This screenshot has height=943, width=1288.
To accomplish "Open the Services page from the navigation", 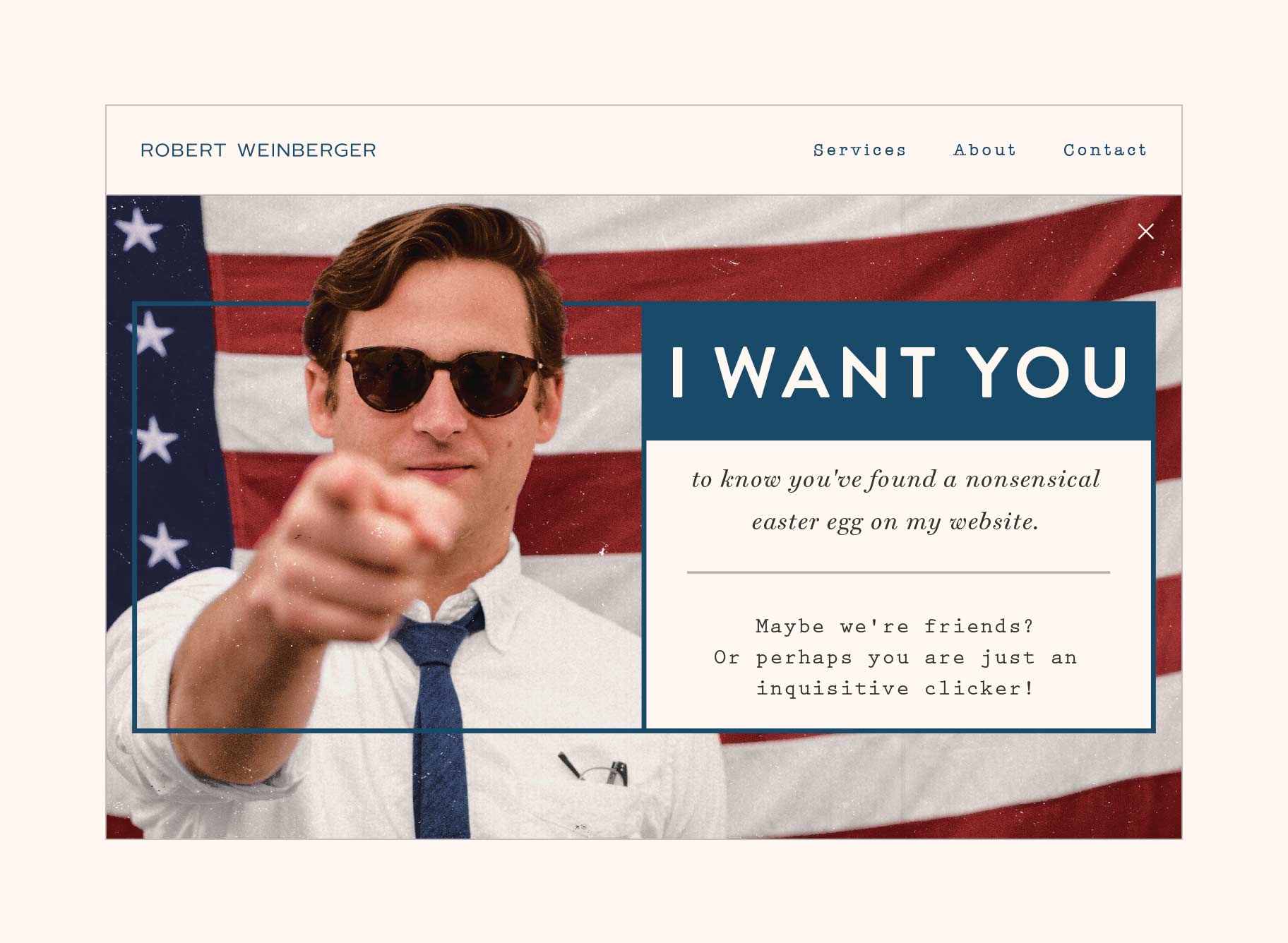I will (859, 150).
